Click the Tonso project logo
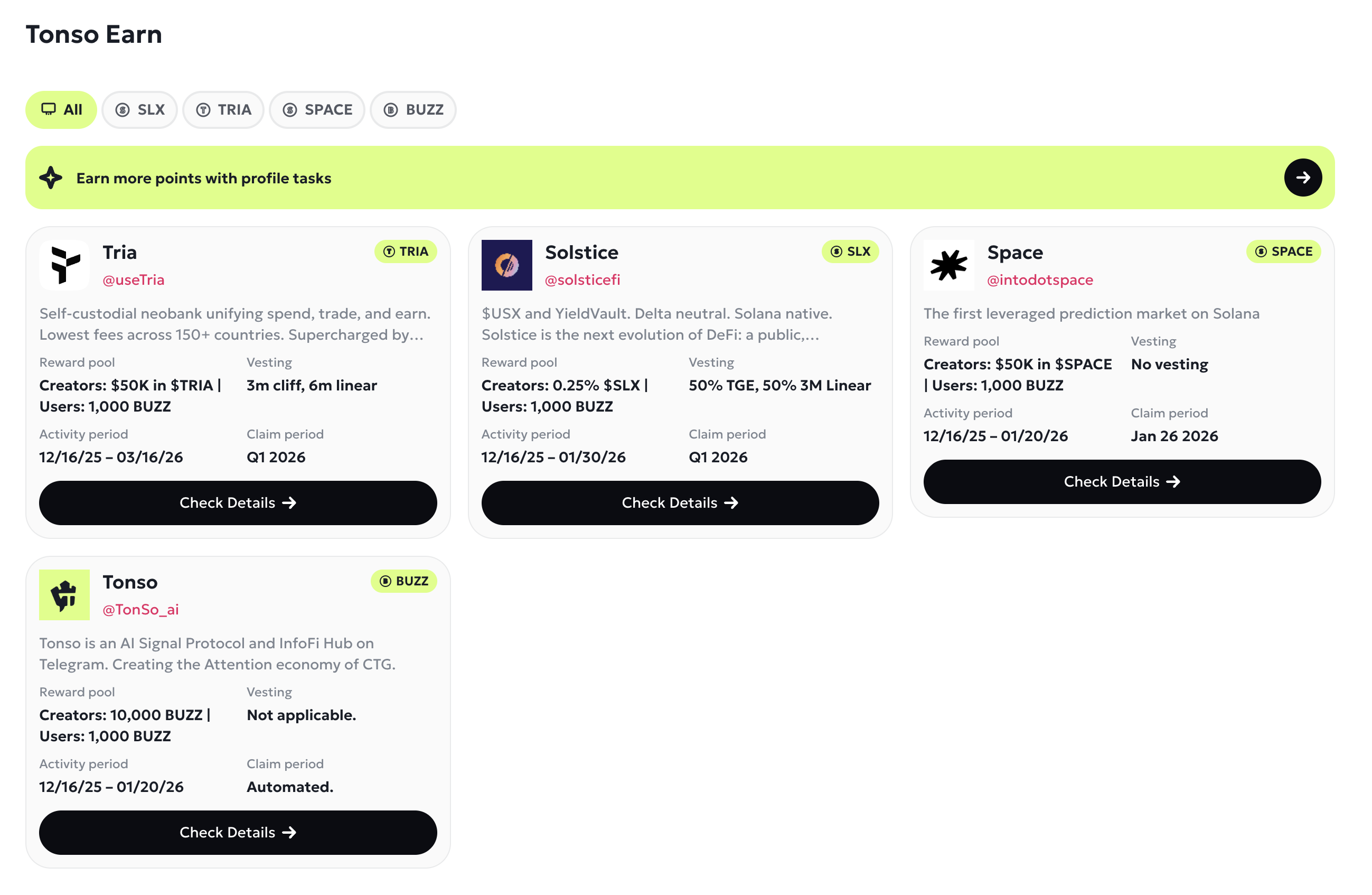Screen dimensions: 1372x895 click(x=64, y=595)
